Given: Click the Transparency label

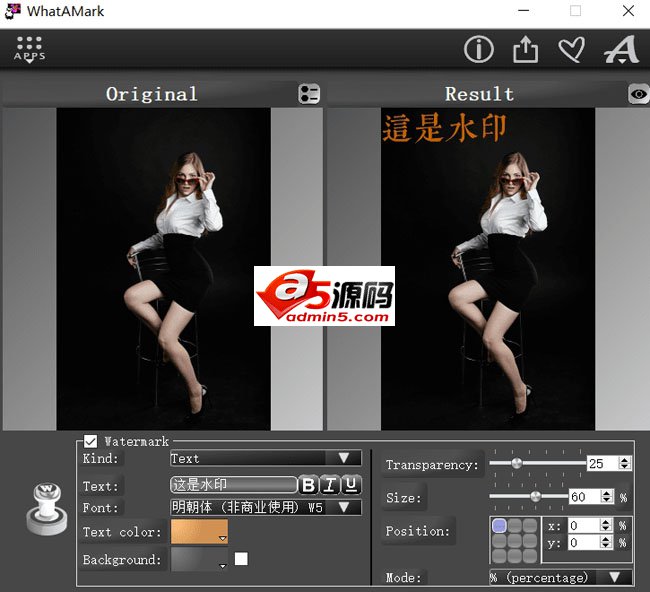Looking at the screenshot, I should pyautogui.click(x=432, y=465).
